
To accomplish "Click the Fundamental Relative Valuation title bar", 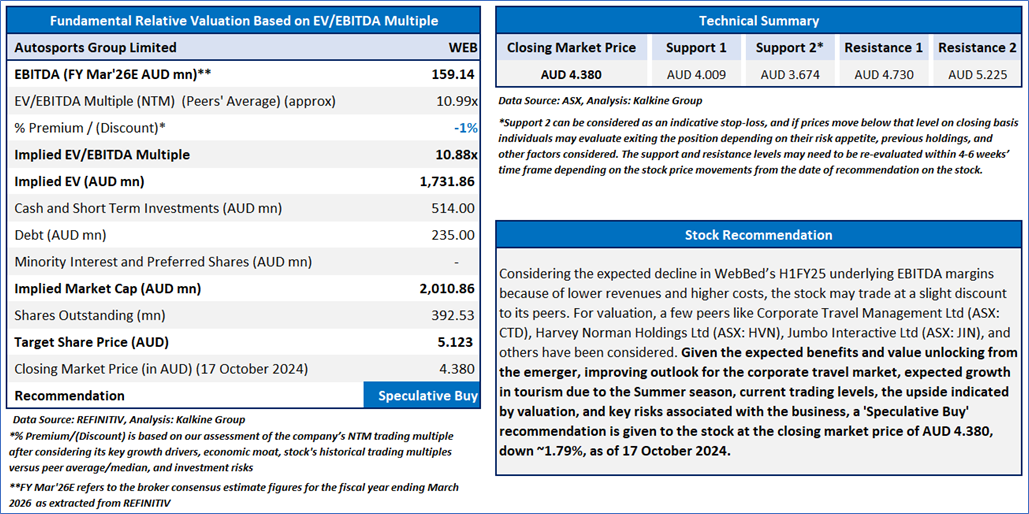I will coord(244,21).
